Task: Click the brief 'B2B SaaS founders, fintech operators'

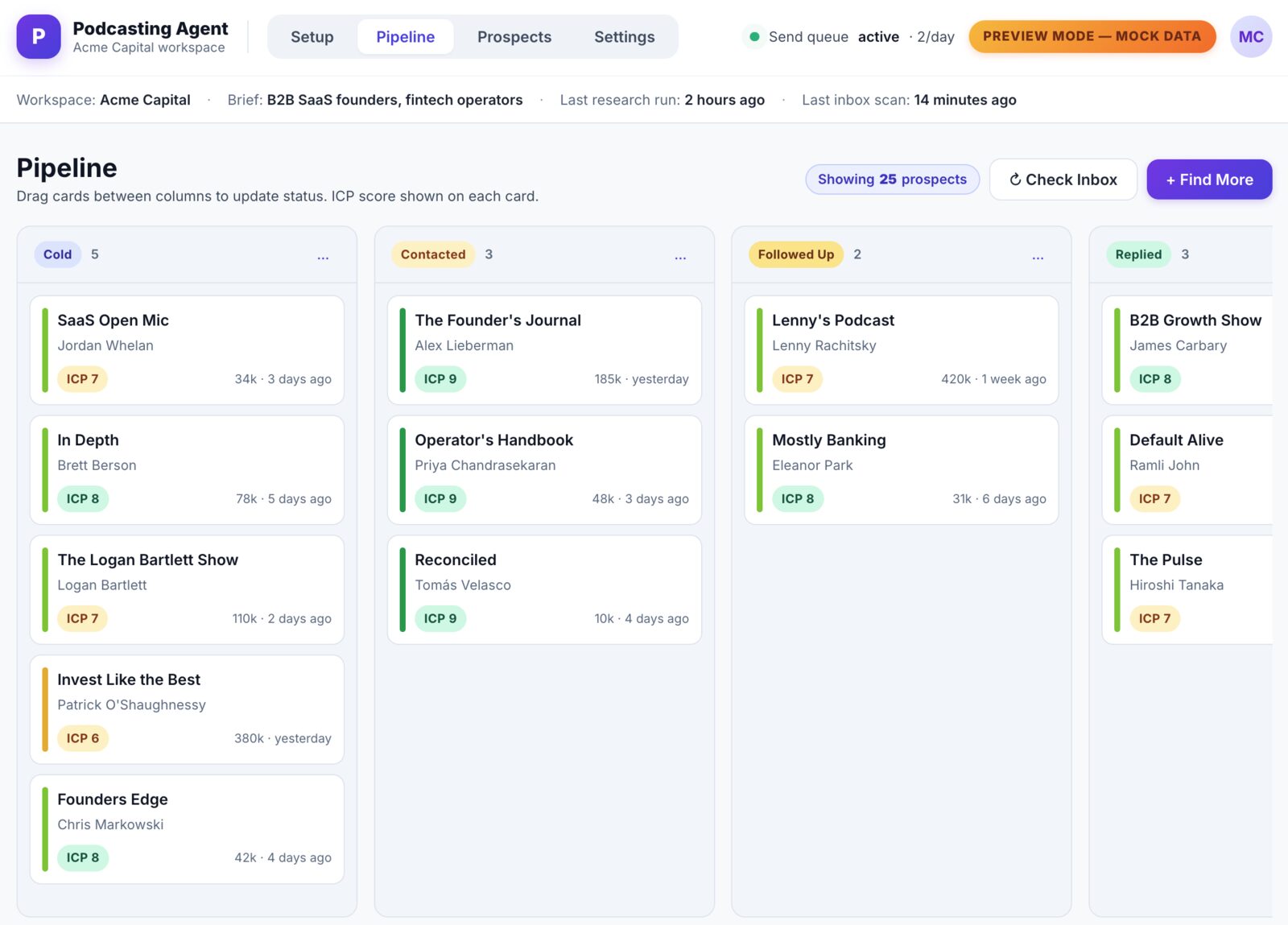Action: (394, 100)
